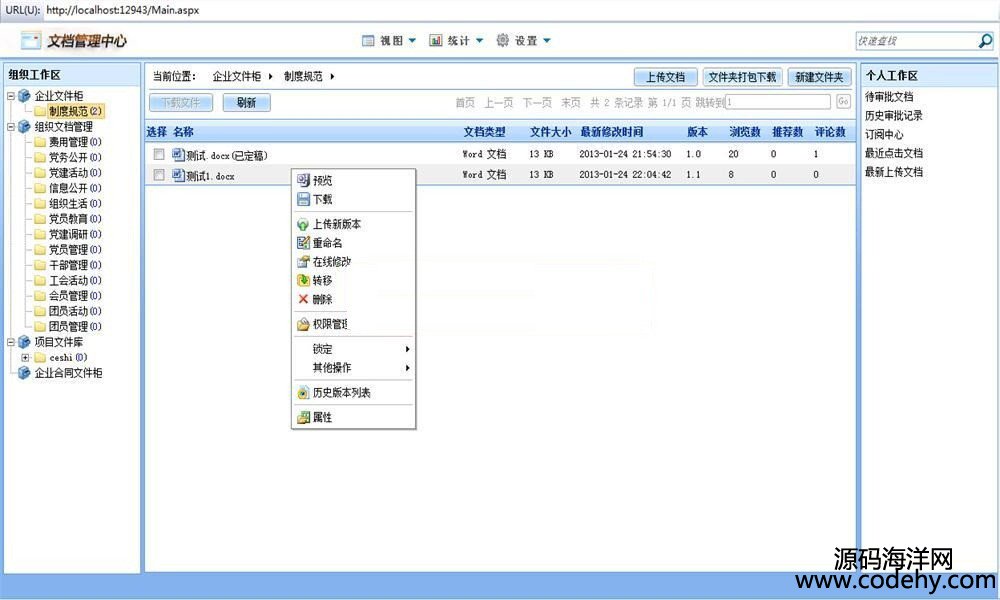The height and width of the screenshot is (600, 1000).
Task: Click the 项目文件库 cube icon
Action: [24, 342]
